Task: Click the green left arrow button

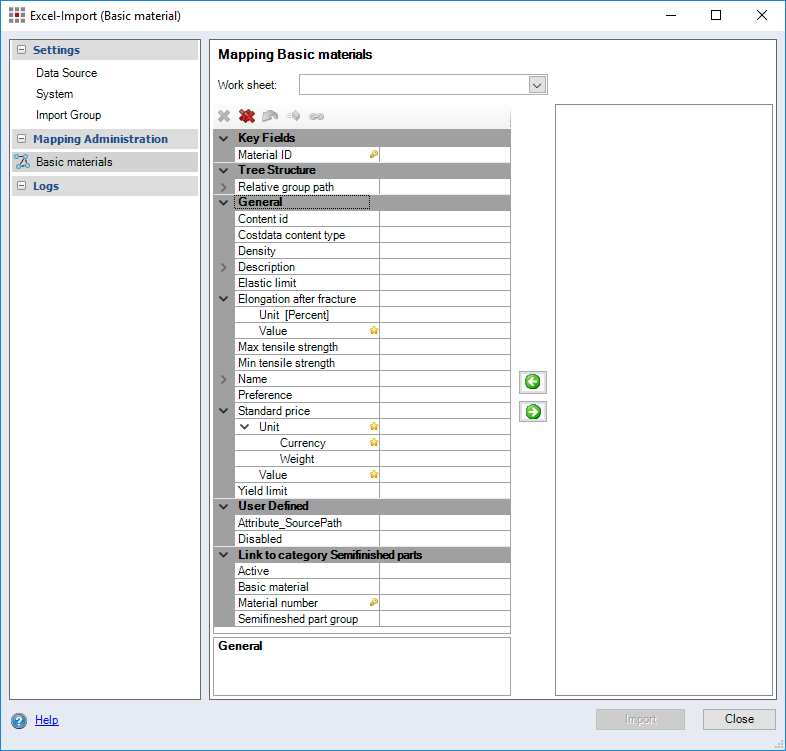Action: [533, 382]
